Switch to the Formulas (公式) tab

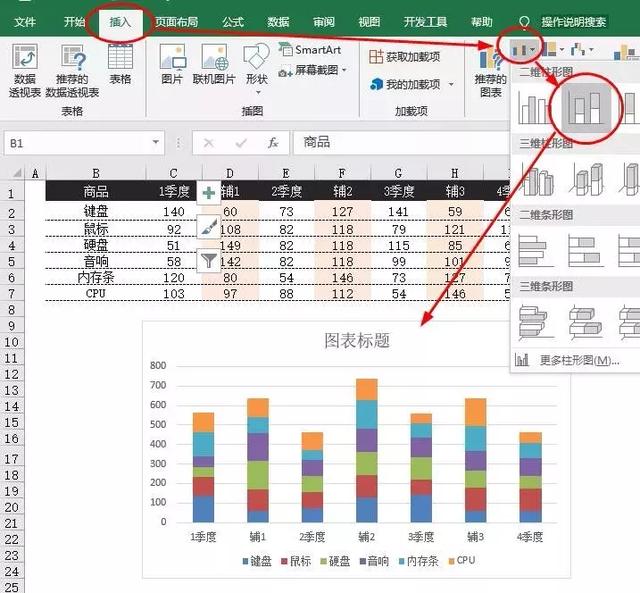click(233, 22)
